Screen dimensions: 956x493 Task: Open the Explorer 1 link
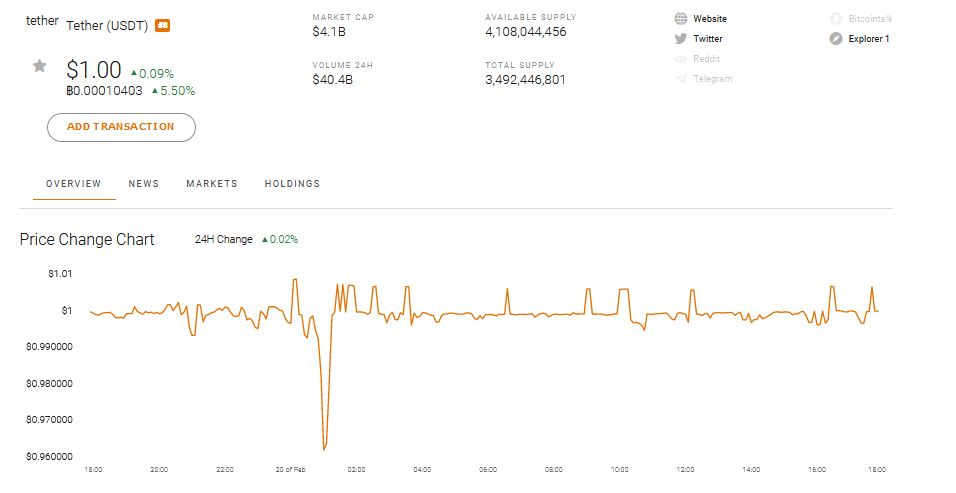coord(869,39)
